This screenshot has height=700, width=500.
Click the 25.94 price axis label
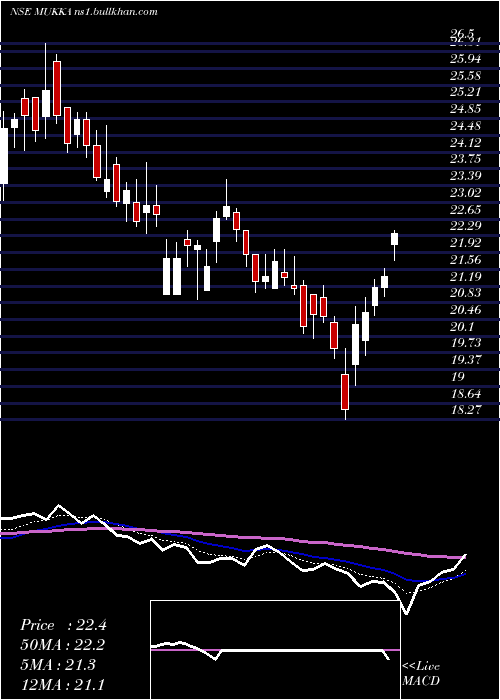465,59
